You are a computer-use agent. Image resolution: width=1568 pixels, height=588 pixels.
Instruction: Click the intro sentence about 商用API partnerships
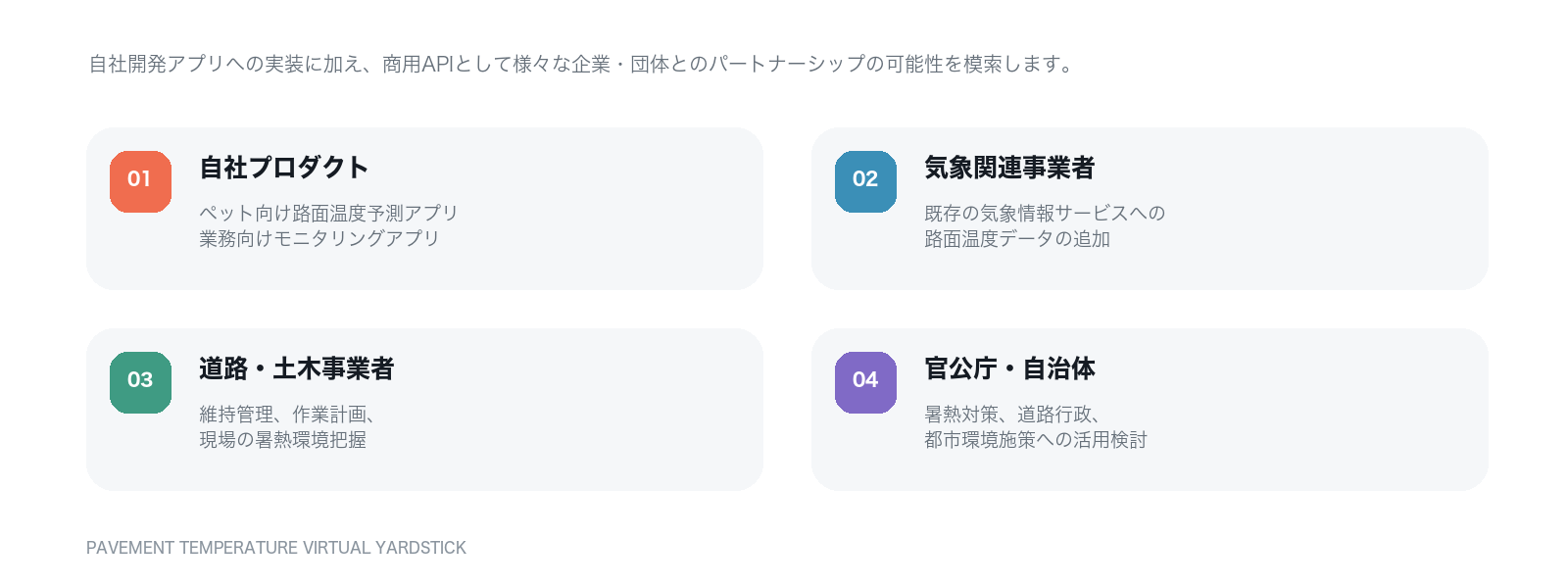[x=583, y=64]
